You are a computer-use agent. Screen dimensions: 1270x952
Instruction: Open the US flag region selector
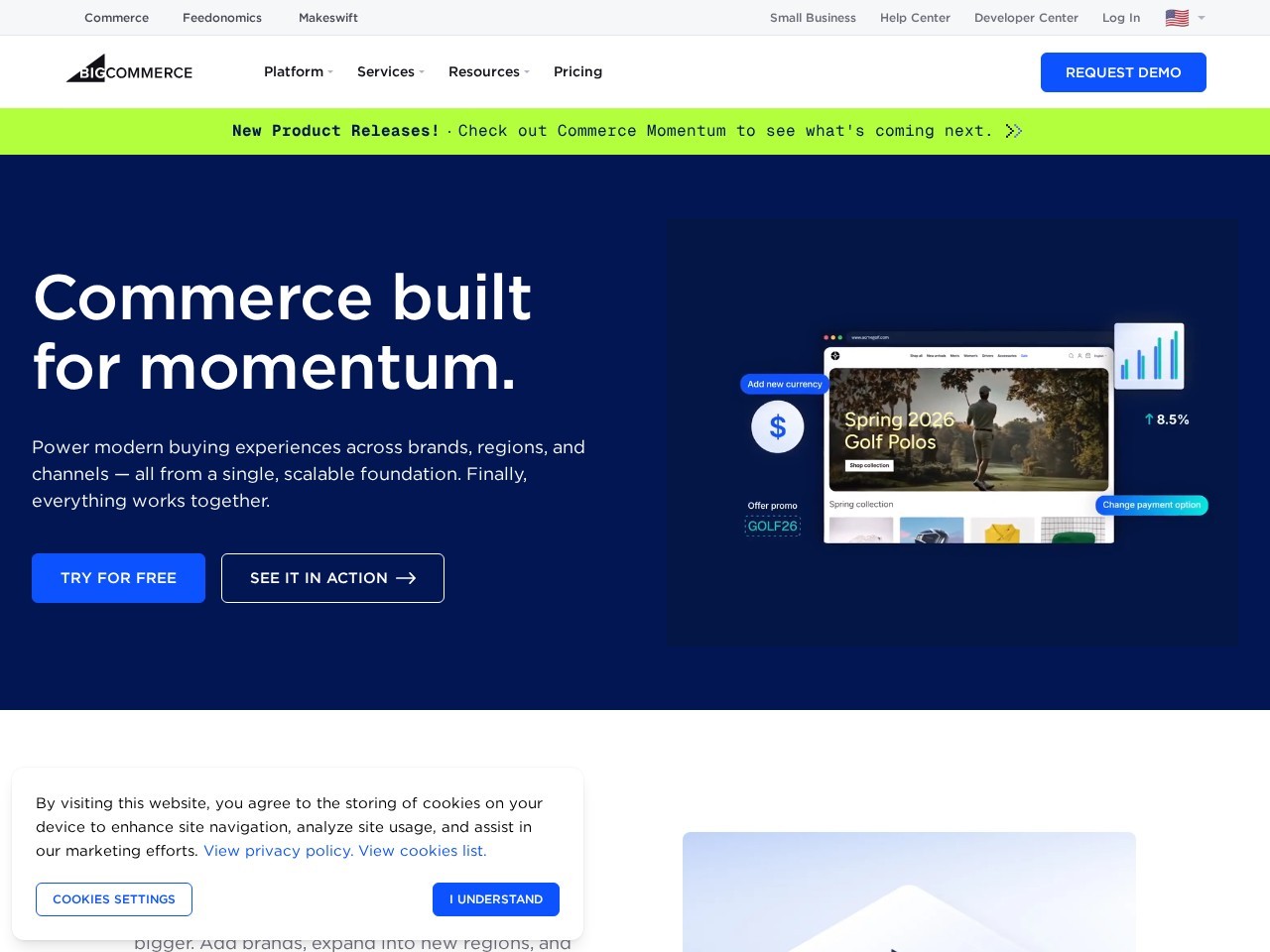tap(1177, 18)
